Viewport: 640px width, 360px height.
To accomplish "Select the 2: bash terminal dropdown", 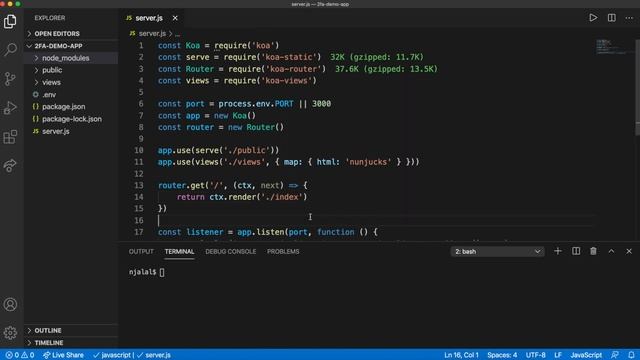I will 497,251.
